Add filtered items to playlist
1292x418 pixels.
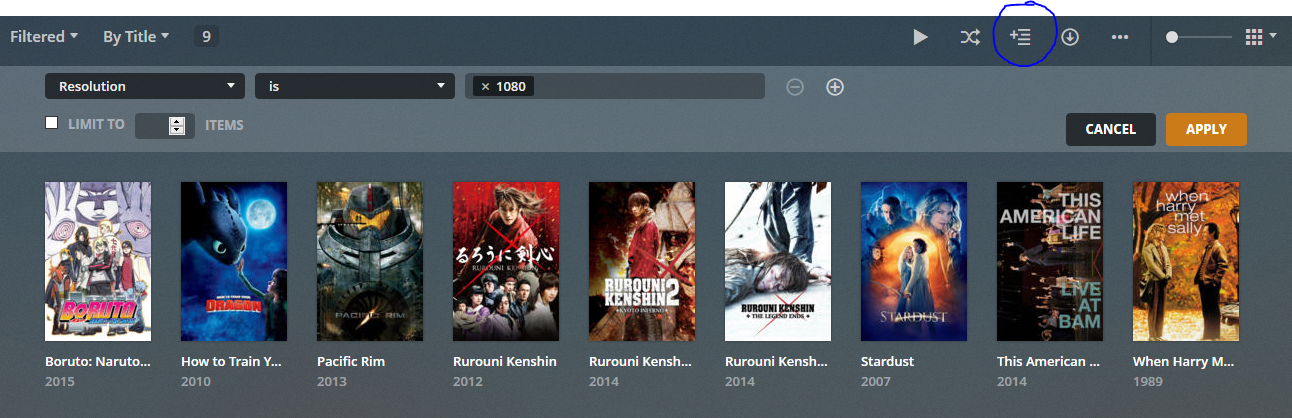point(1020,37)
